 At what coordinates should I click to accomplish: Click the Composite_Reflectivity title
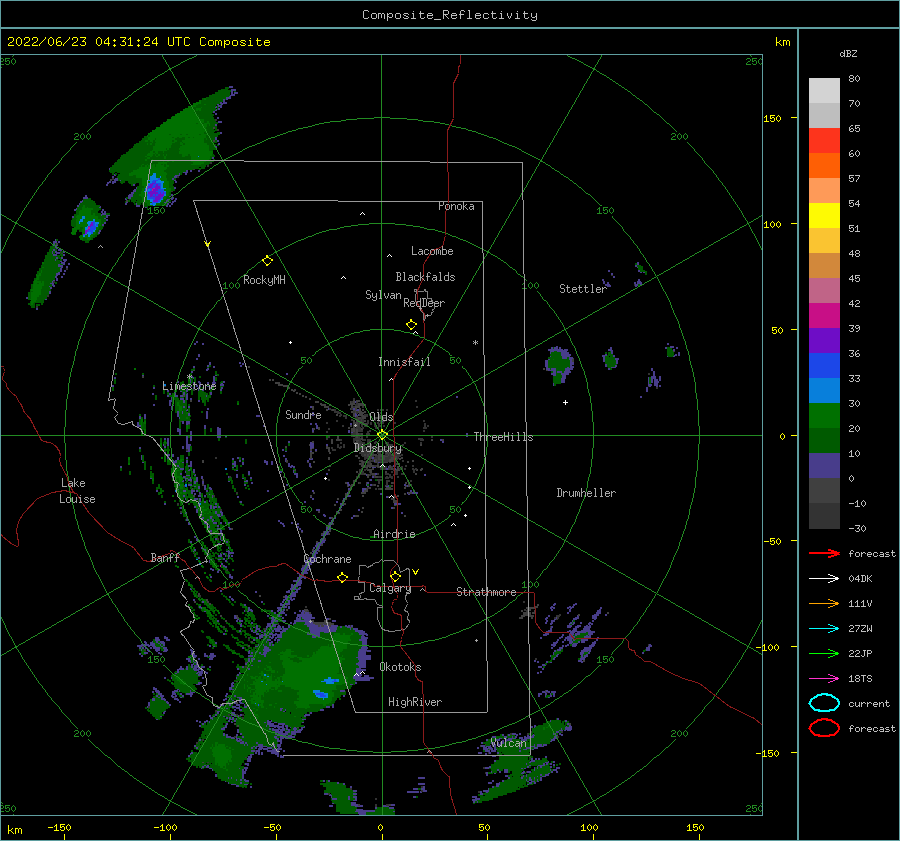tap(449, 15)
